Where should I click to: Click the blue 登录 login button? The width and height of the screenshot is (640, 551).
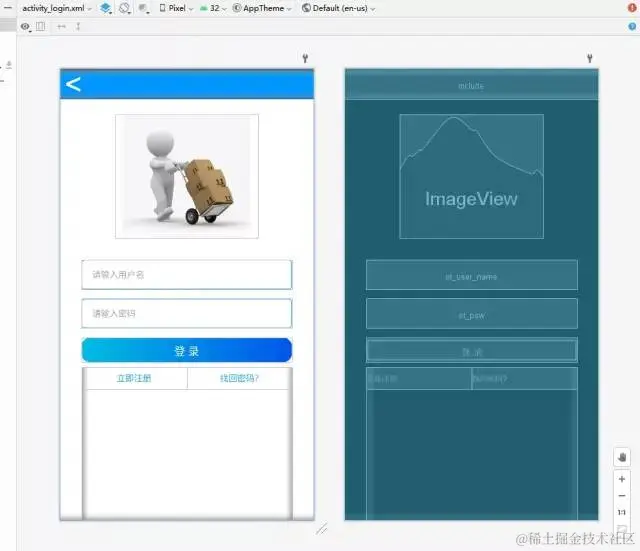pyautogui.click(x=187, y=350)
